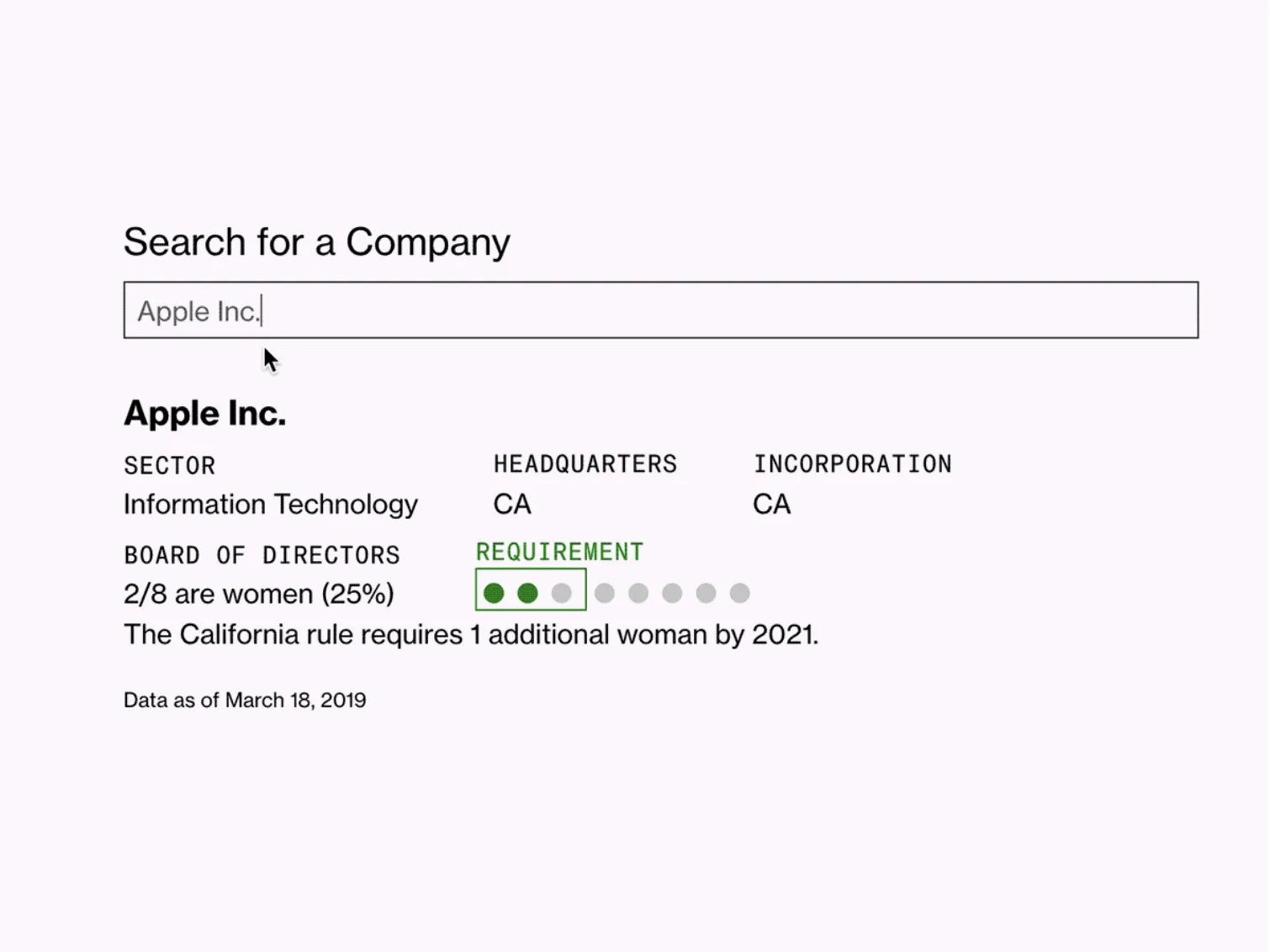Click the 'Data as of March 18, 2019' note
The height and width of the screenshot is (952, 1270).
pyautogui.click(x=245, y=701)
